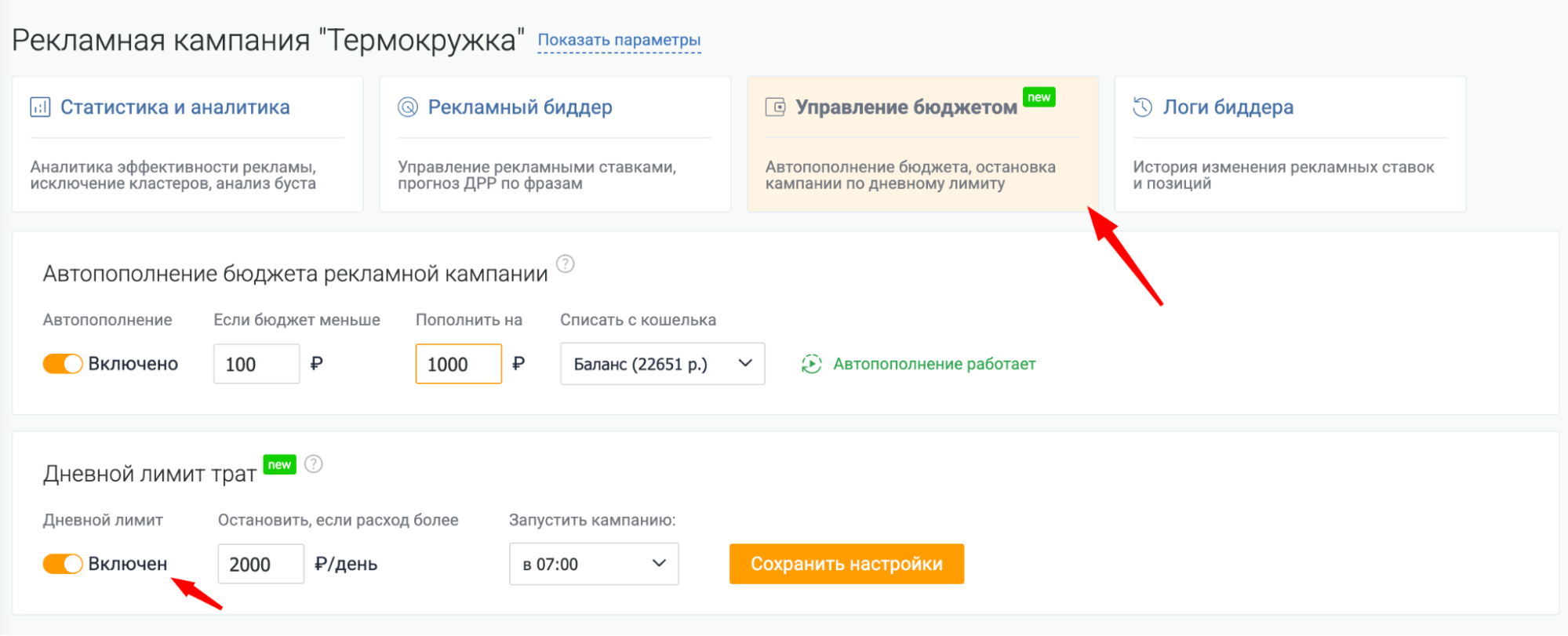The width and height of the screenshot is (1568, 636).
Task: Click the Пополнить на label
Action: click(x=469, y=320)
